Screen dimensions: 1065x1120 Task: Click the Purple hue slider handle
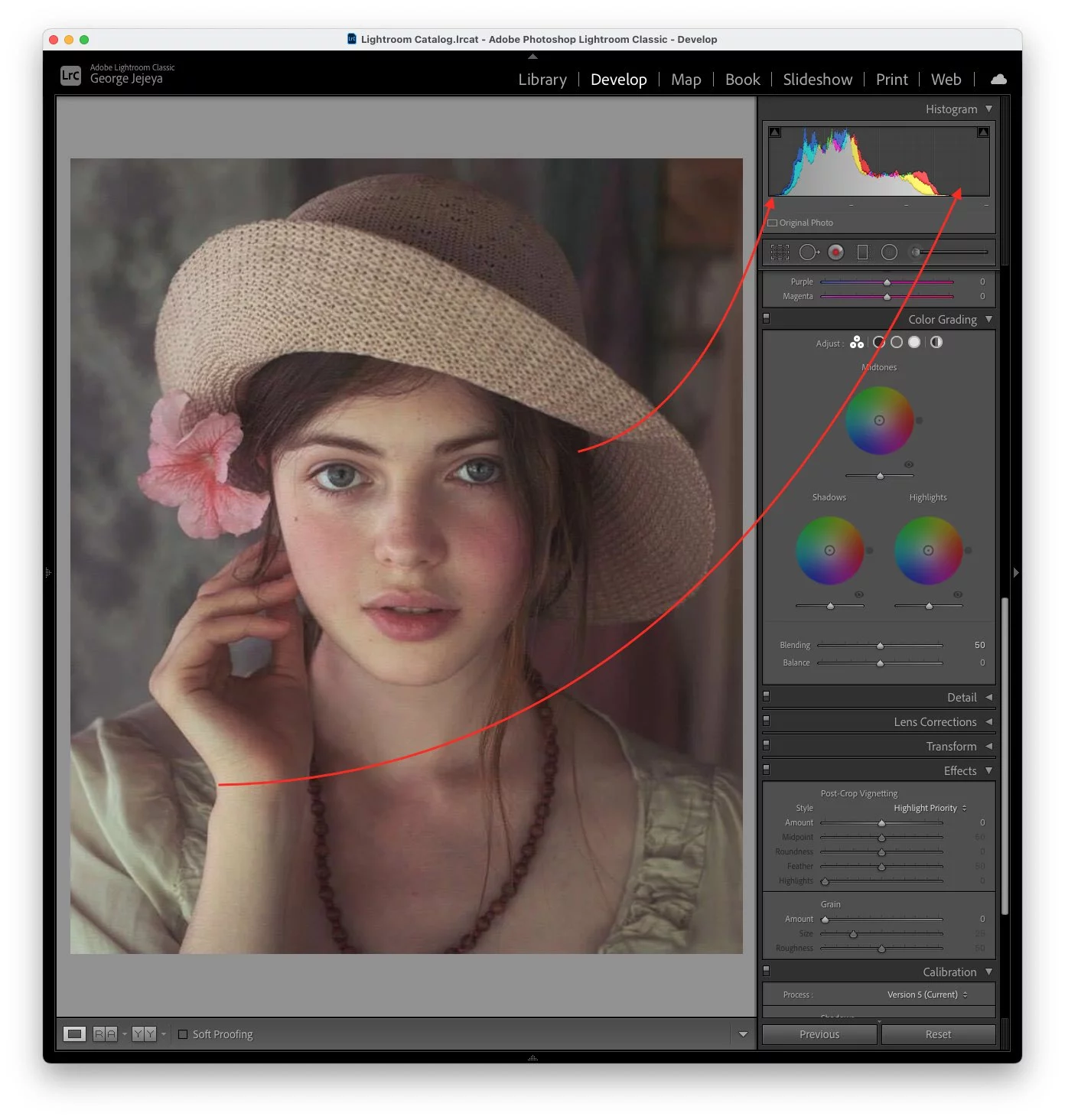pyautogui.click(x=887, y=282)
